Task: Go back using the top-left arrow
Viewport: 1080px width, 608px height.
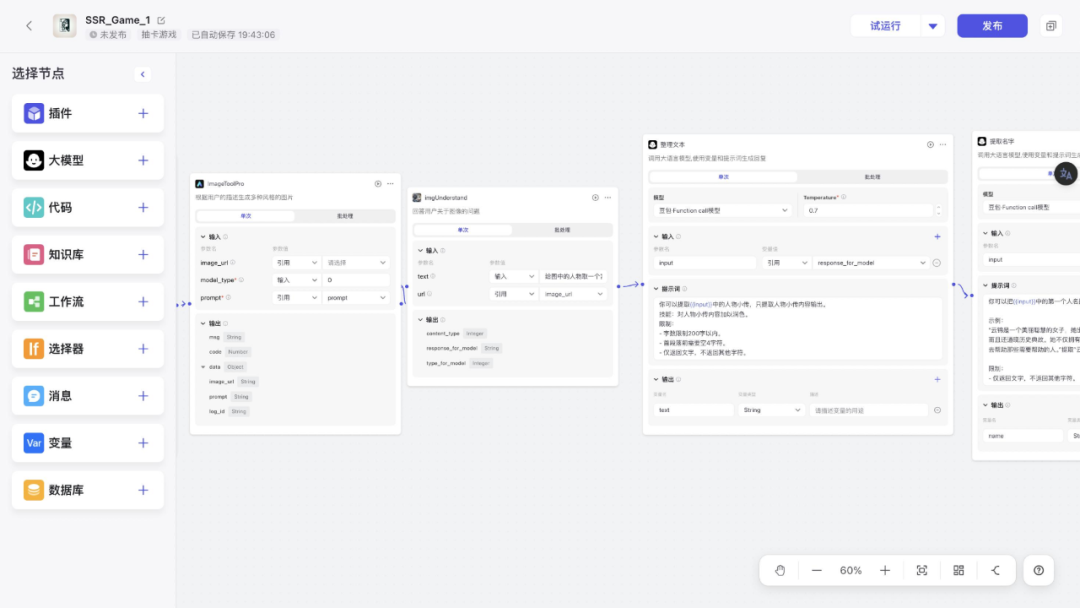Action: [x=29, y=26]
